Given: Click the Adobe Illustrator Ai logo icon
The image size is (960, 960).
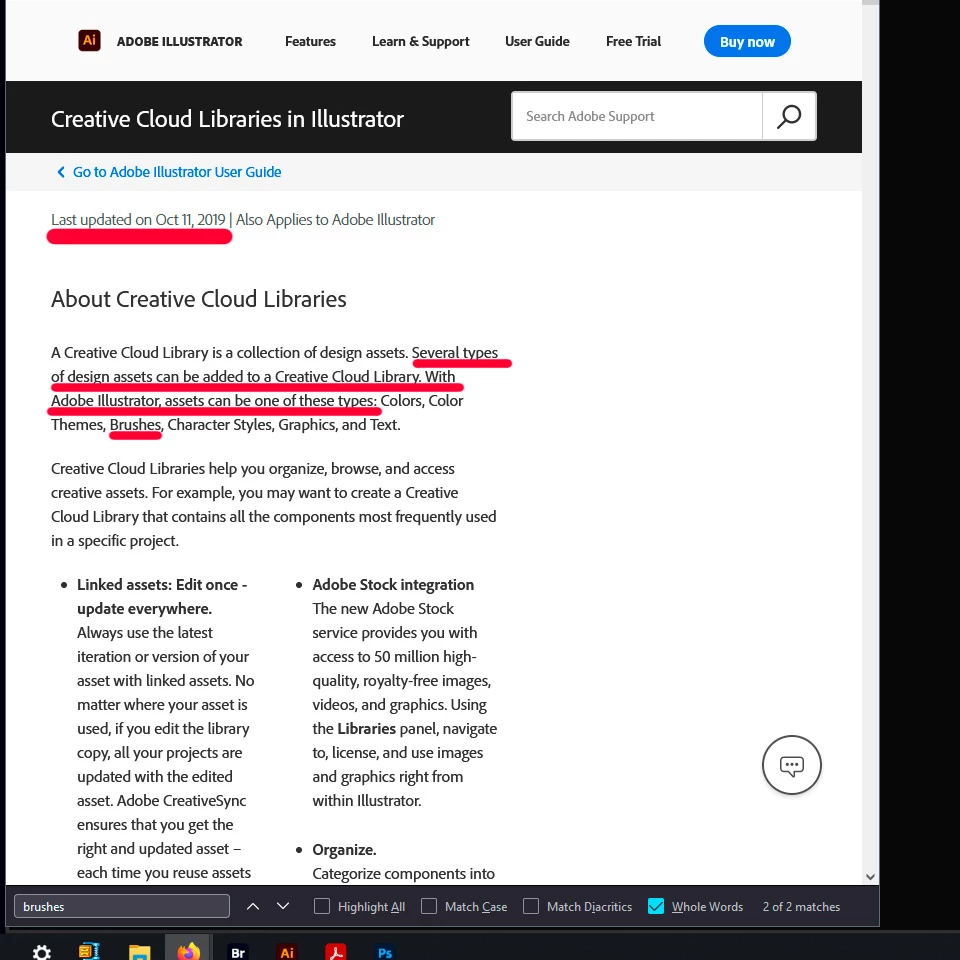Looking at the screenshot, I should [x=89, y=41].
